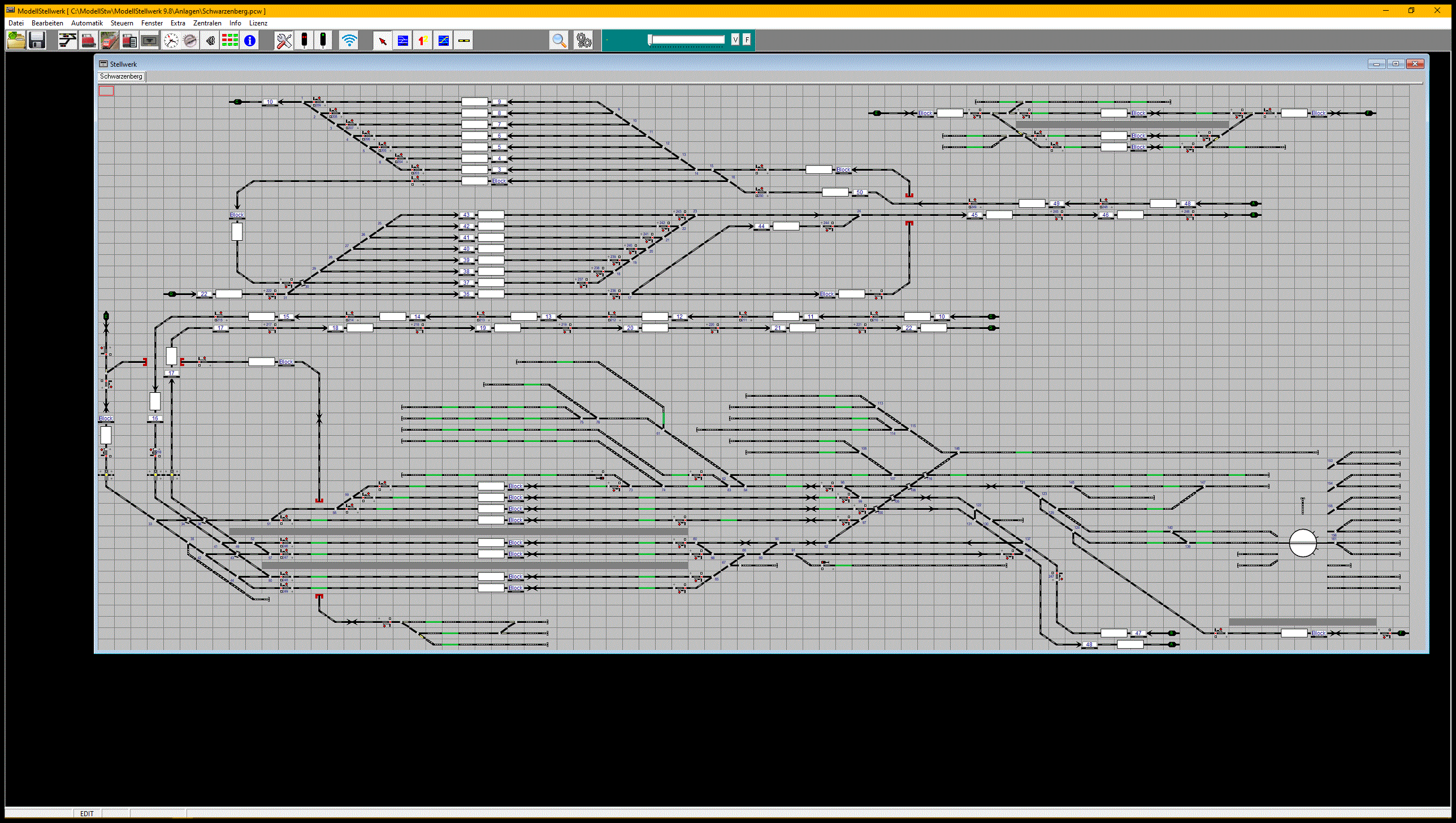Click the blue info circle icon
This screenshot has height=823, width=1456.
(x=250, y=40)
